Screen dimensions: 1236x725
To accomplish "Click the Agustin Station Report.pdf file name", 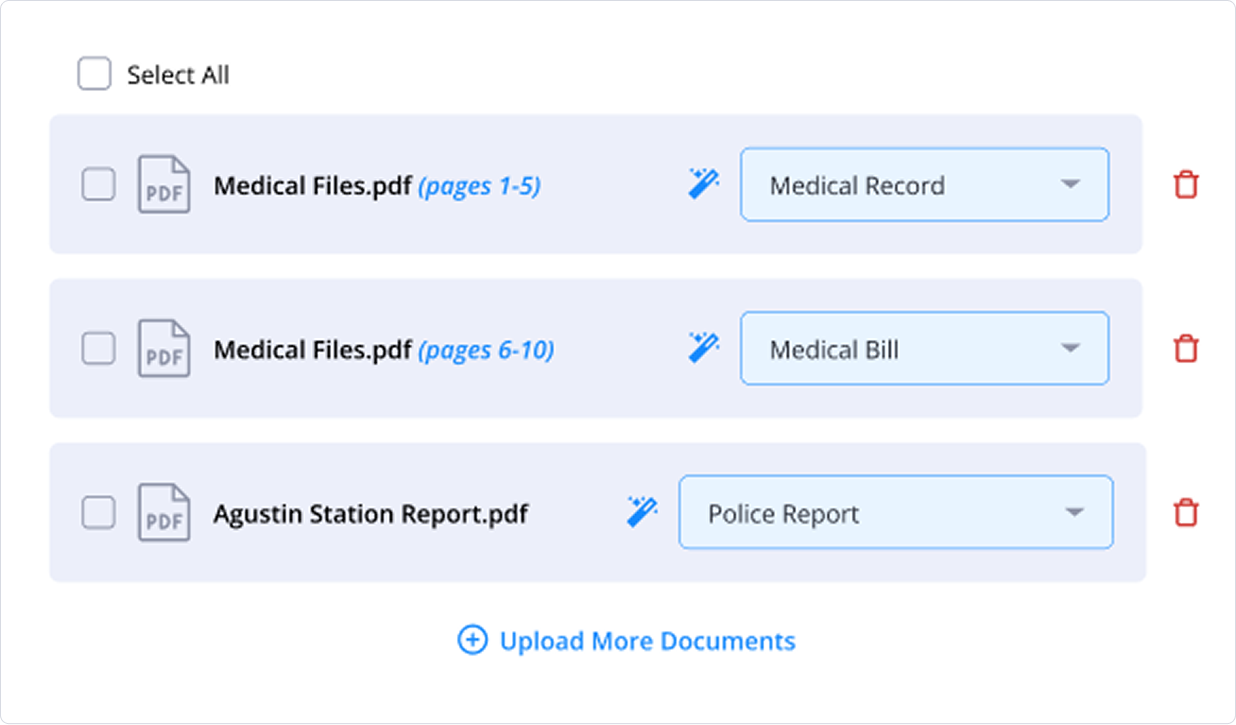I will tap(371, 514).
